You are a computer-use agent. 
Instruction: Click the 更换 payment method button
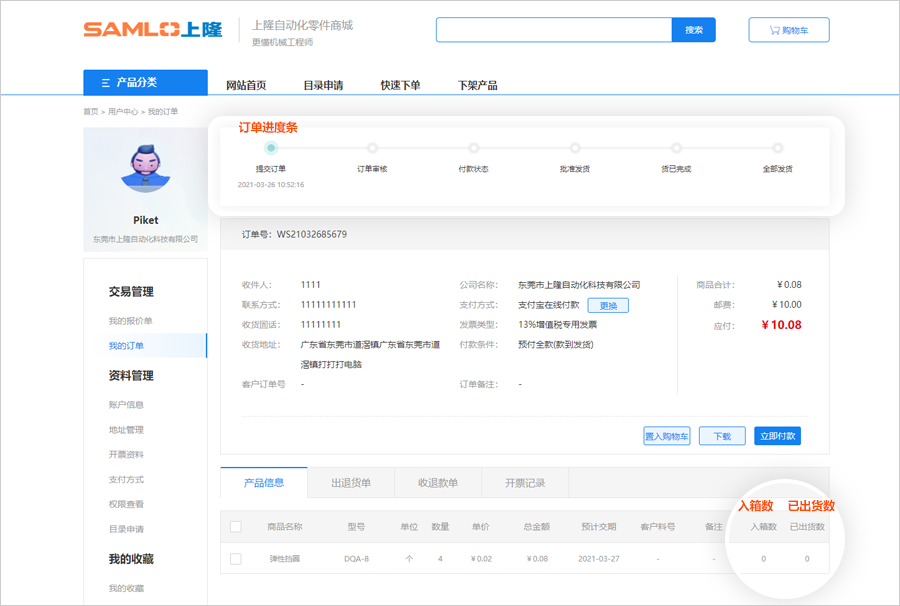point(608,305)
